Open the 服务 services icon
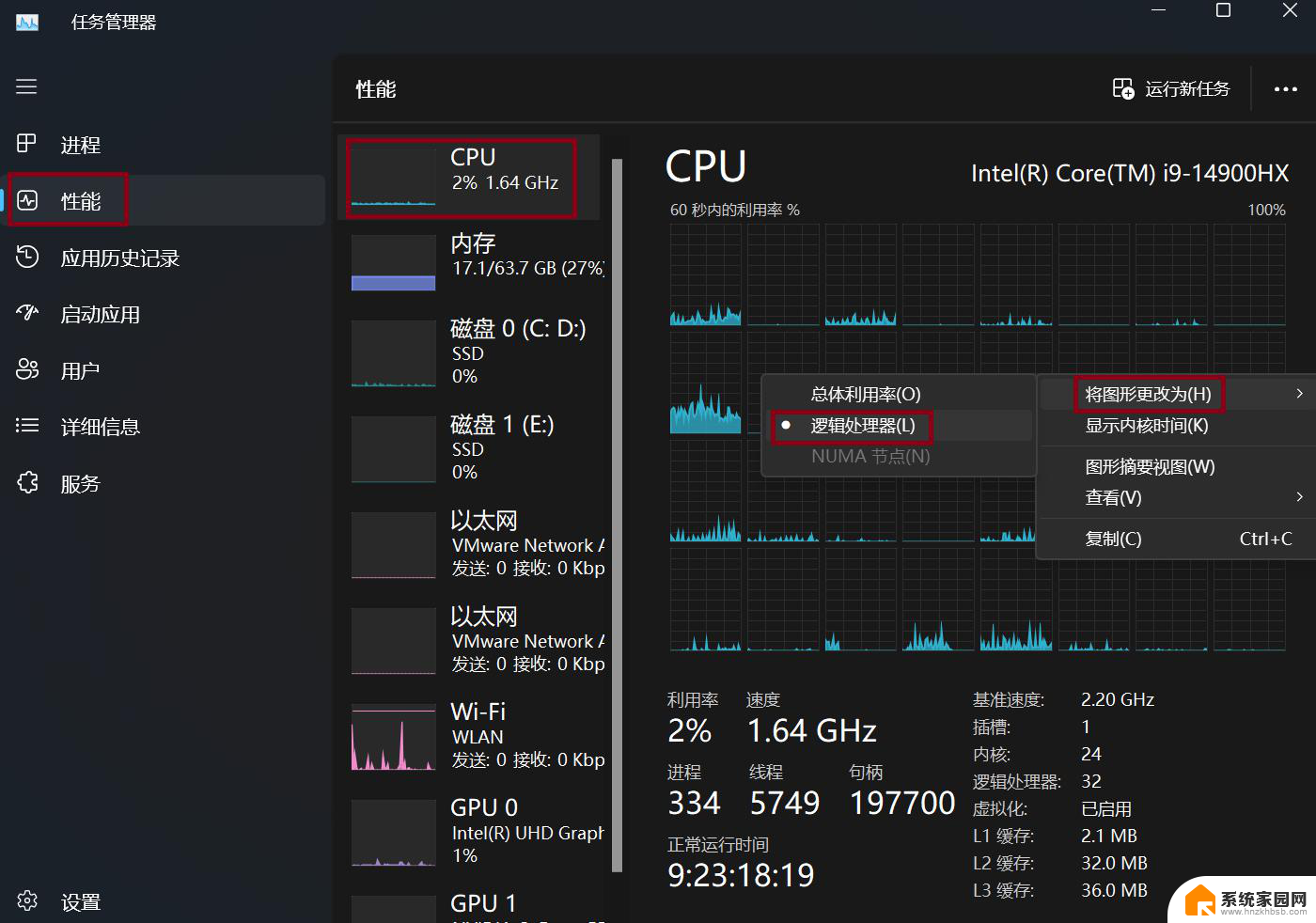 (x=27, y=482)
